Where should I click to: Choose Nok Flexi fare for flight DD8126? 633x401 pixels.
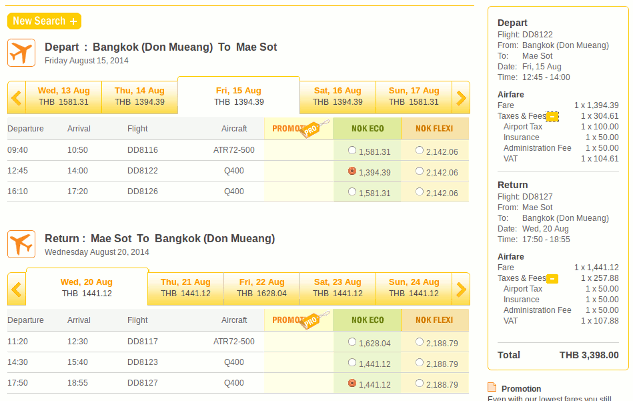pos(419,191)
